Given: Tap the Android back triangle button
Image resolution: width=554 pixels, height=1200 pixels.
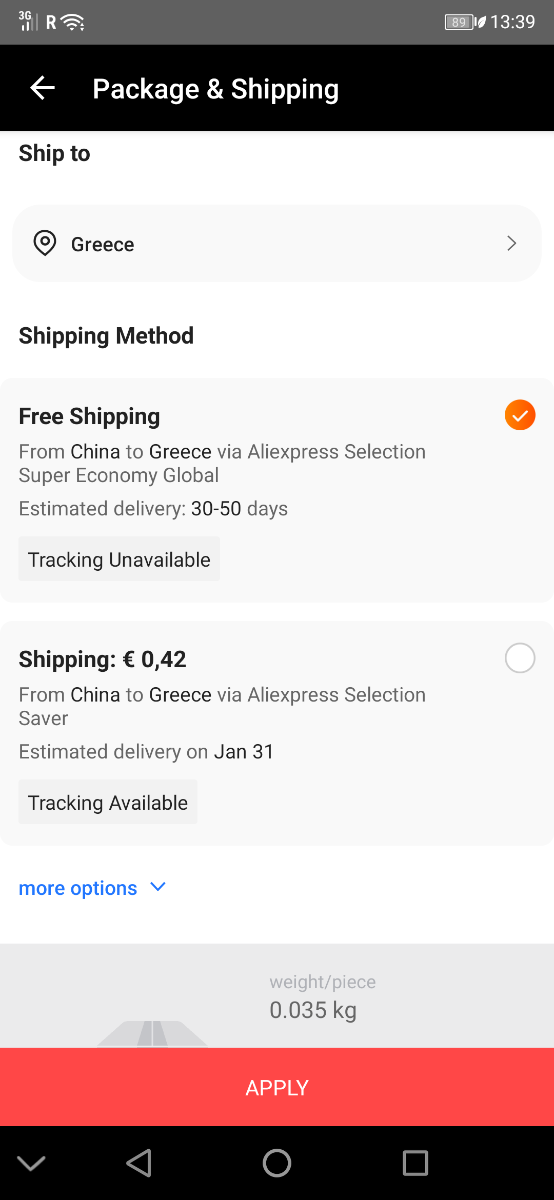Looking at the screenshot, I should coord(139,1162).
